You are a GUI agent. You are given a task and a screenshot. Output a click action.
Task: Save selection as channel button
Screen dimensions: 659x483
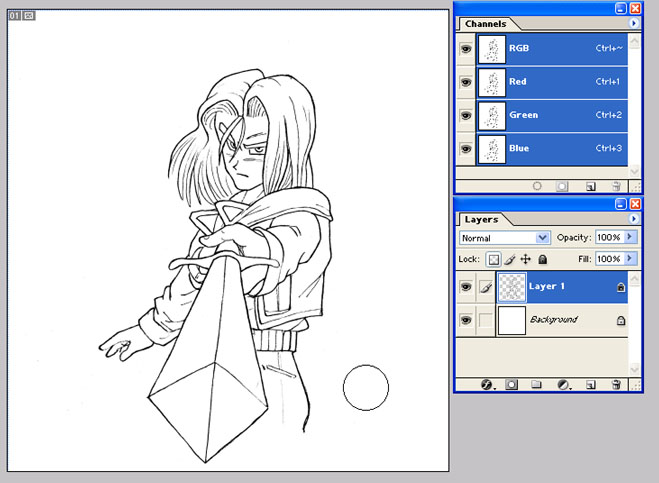click(x=563, y=186)
